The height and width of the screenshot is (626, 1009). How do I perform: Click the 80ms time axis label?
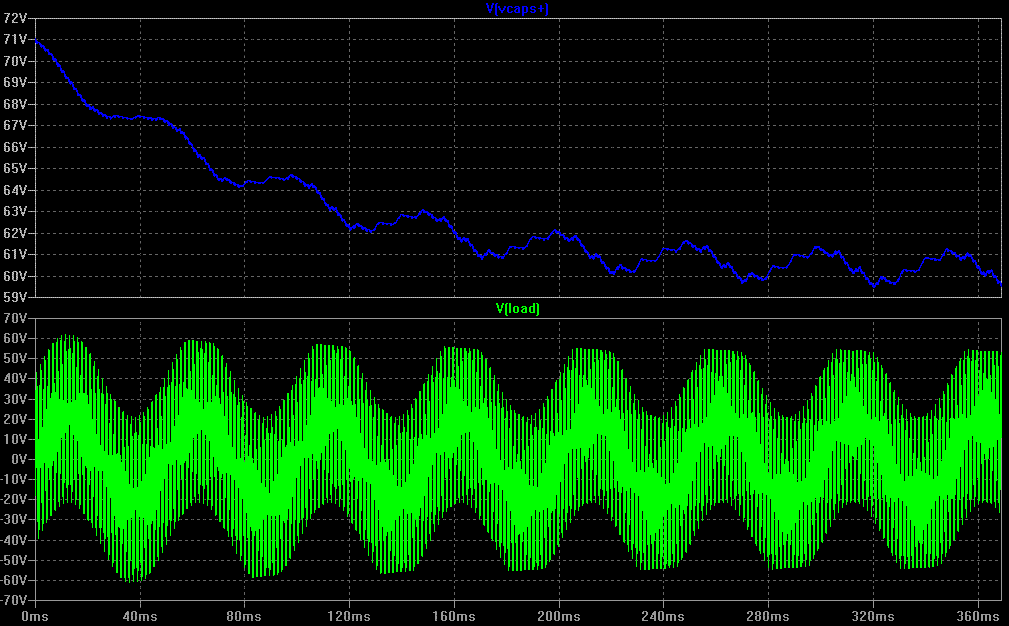[x=244, y=616]
